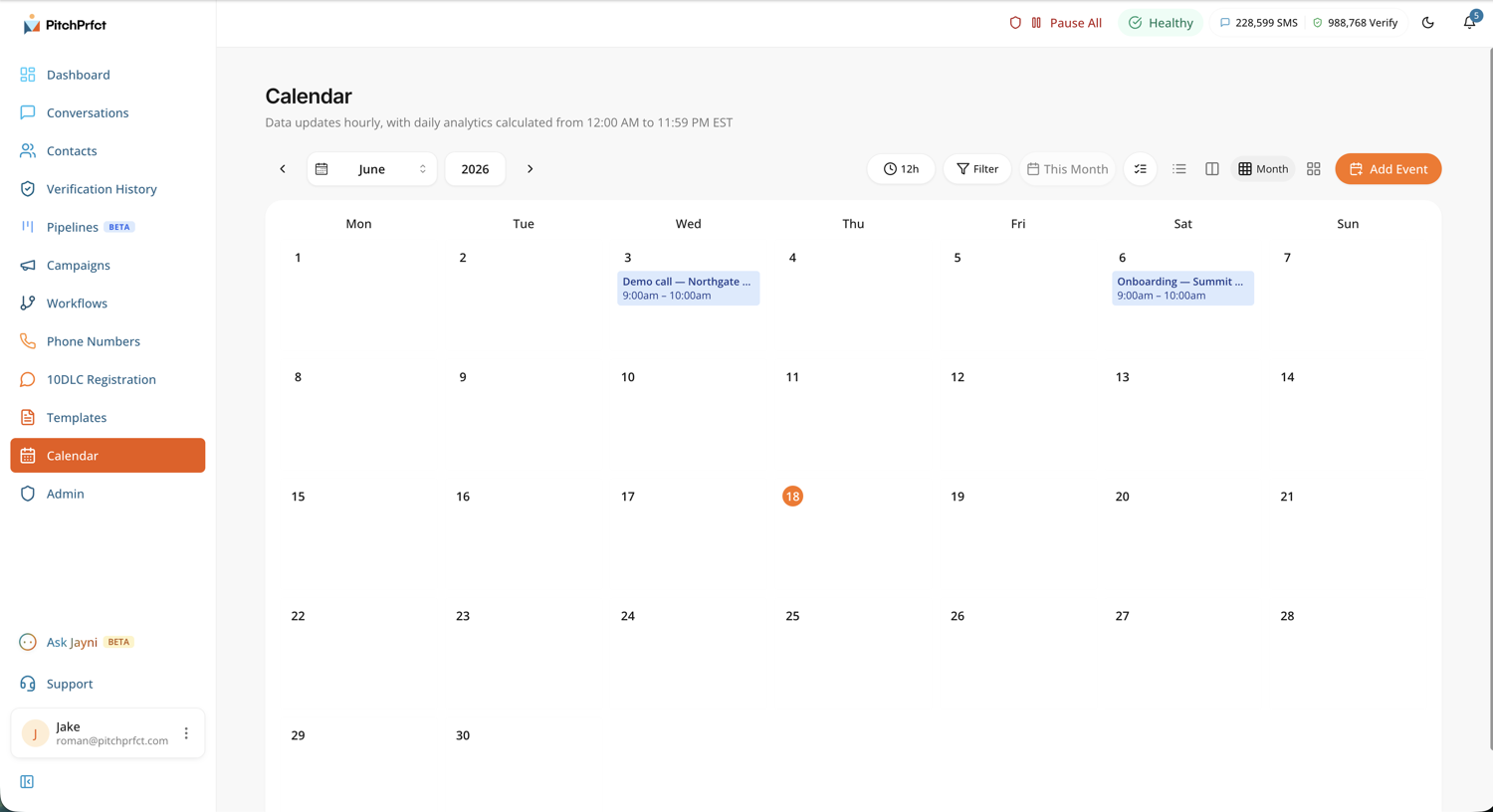Viewport: 1493px width, 812px height.
Task: Select June 23 on the calendar
Action: click(463, 616)
